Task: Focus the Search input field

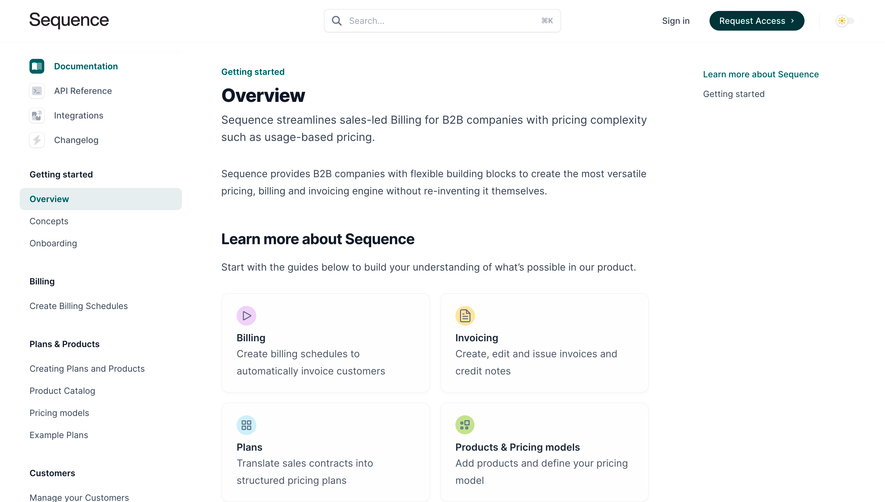Action: click(x=442, y=21)
